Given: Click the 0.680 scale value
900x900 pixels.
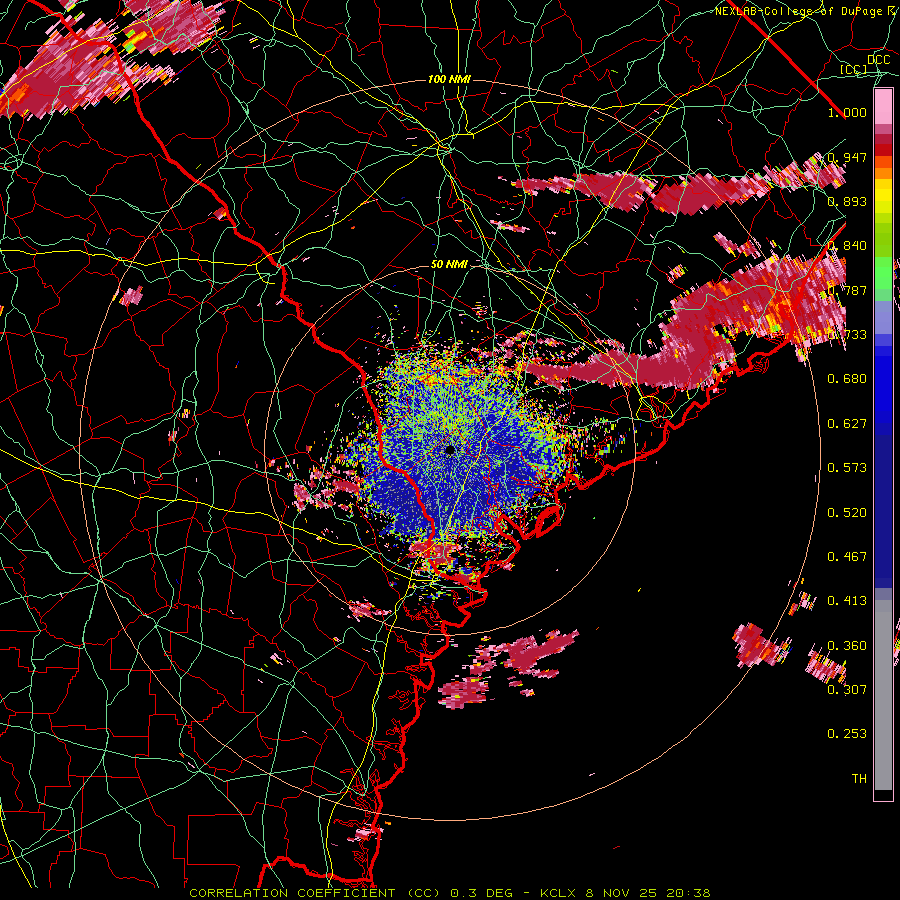Looking at the screenshot, I should pyautogui.click(x=847, y=379).
